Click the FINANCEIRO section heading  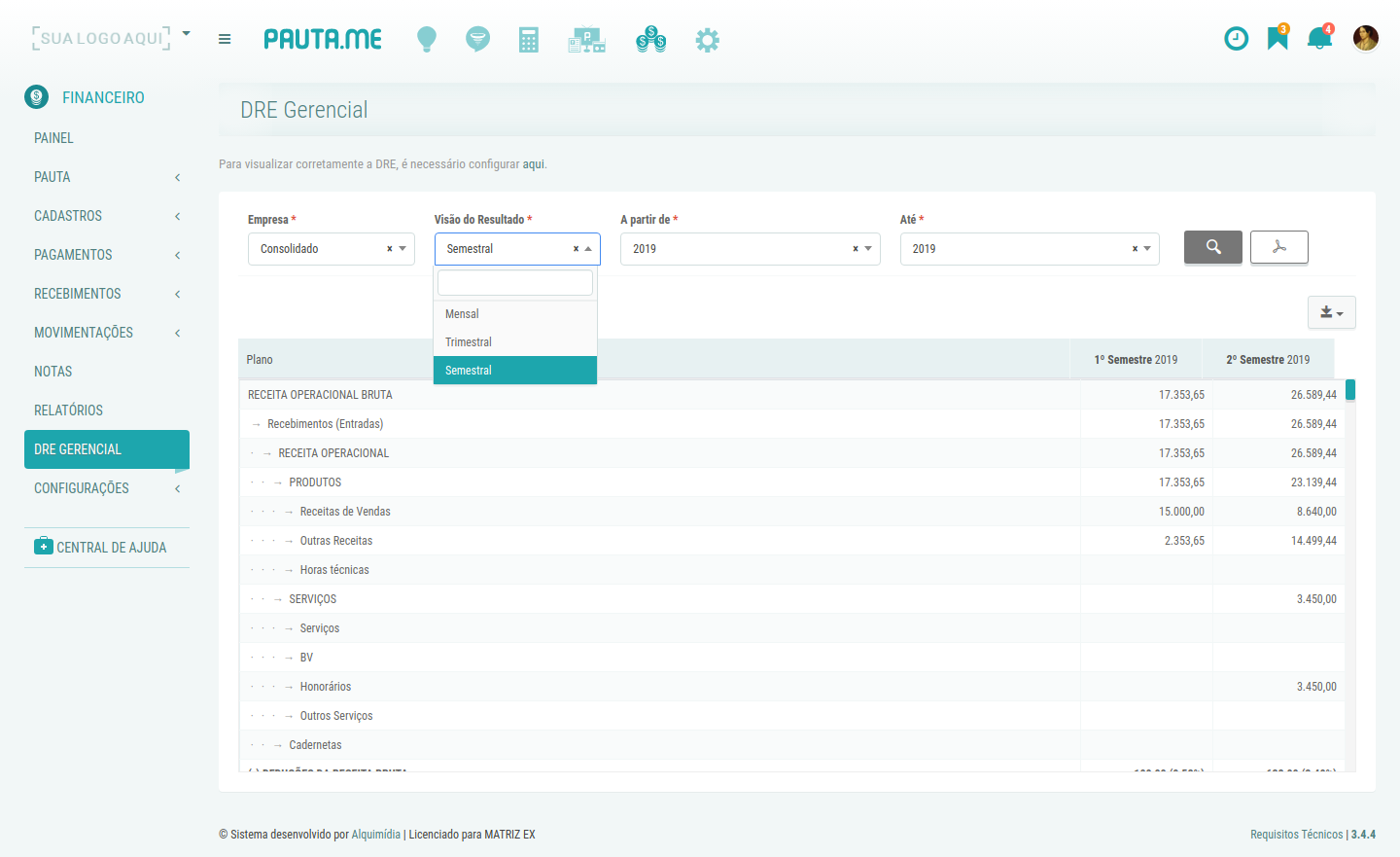tap(103, 97)
